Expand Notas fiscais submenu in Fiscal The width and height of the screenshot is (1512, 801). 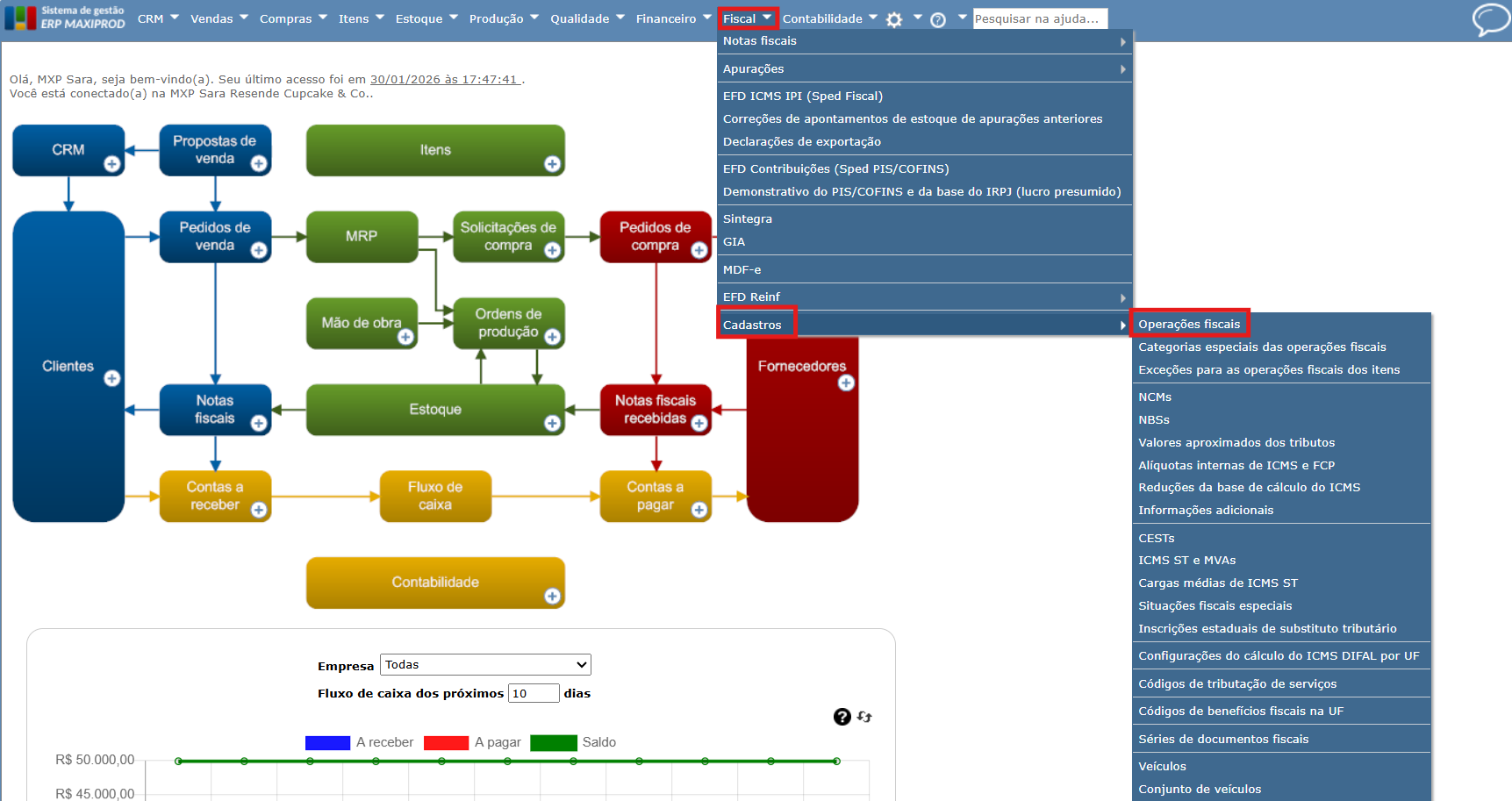point(925,41)
